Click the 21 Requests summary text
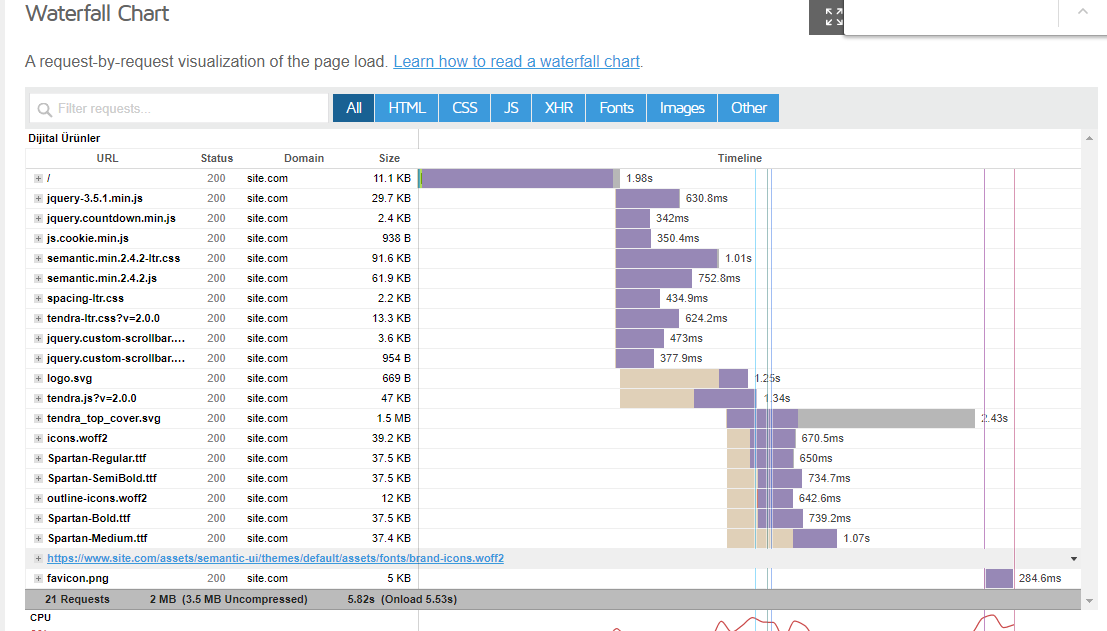Viewport: 1107px width, 631px height. coord(78,599)
